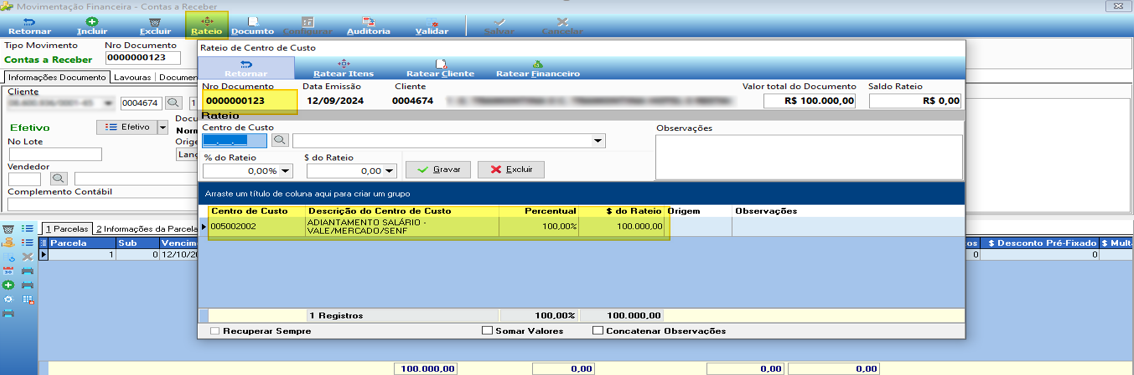Click the calendar icon in left sidebar
The image size is (1134, 375).
coord(9,271)
